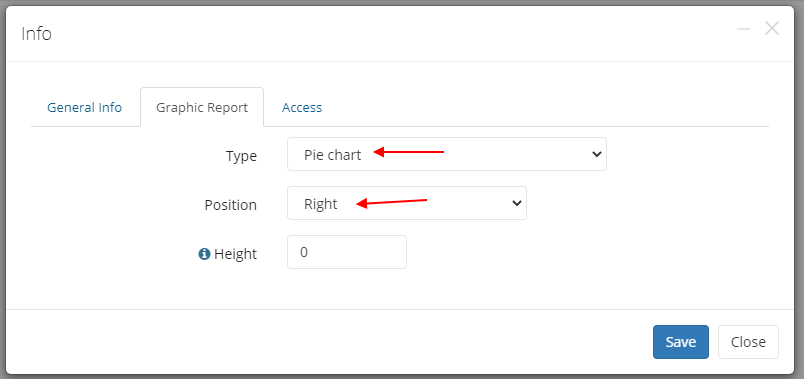Click the Height field label text
This screenshot has width=804, height=379.
click(235, 254)
